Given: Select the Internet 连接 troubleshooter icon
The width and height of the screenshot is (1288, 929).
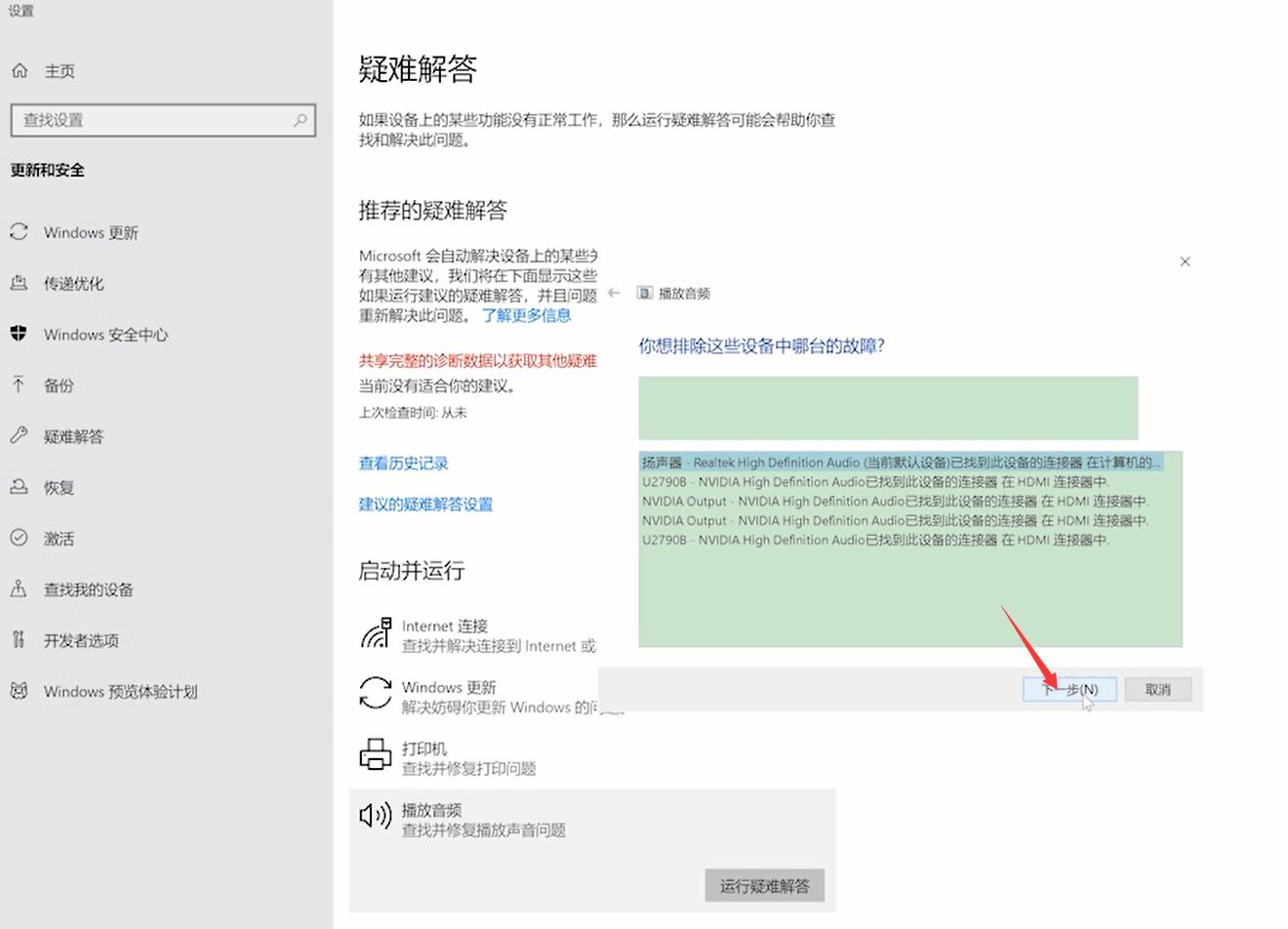Looking at the screenshot, I should click(376, 633).
